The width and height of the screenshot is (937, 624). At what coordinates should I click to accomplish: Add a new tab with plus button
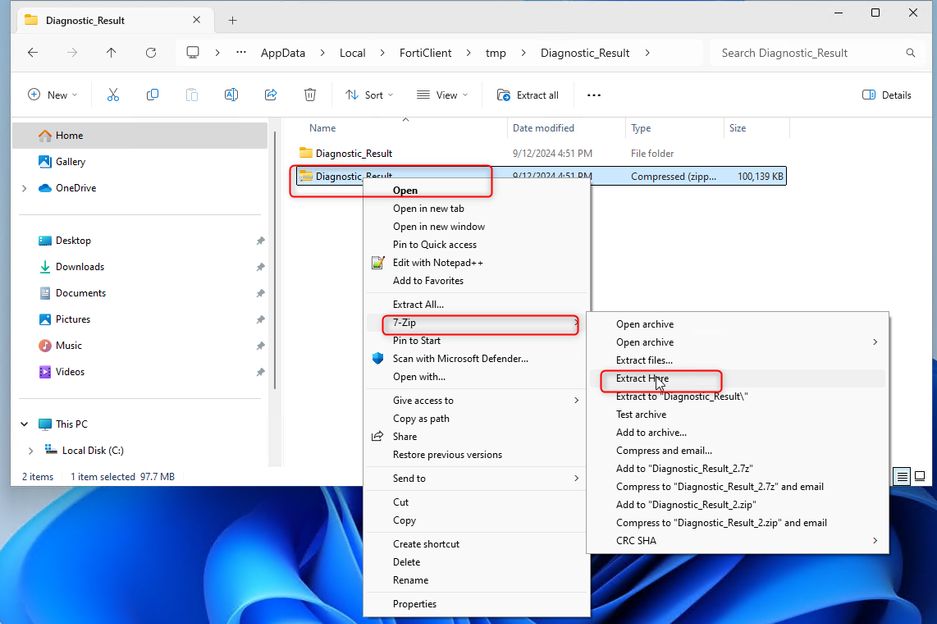pos(232,20)
